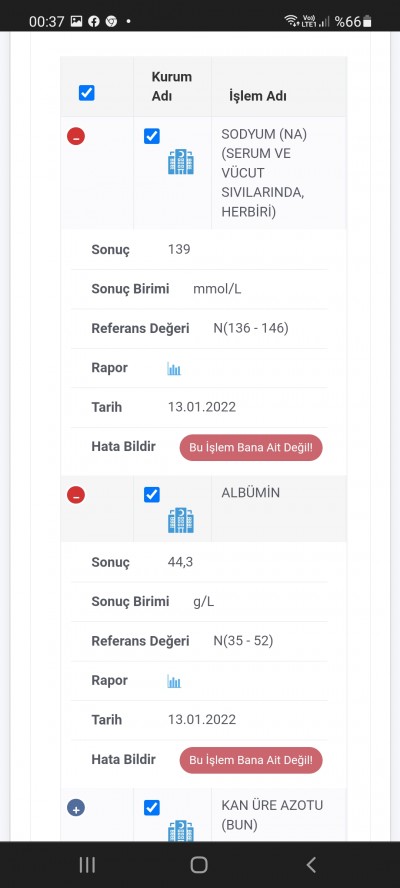Open the Sodyum report chart icon
This screenshot has height=888, width=400.
coord(174,369)
